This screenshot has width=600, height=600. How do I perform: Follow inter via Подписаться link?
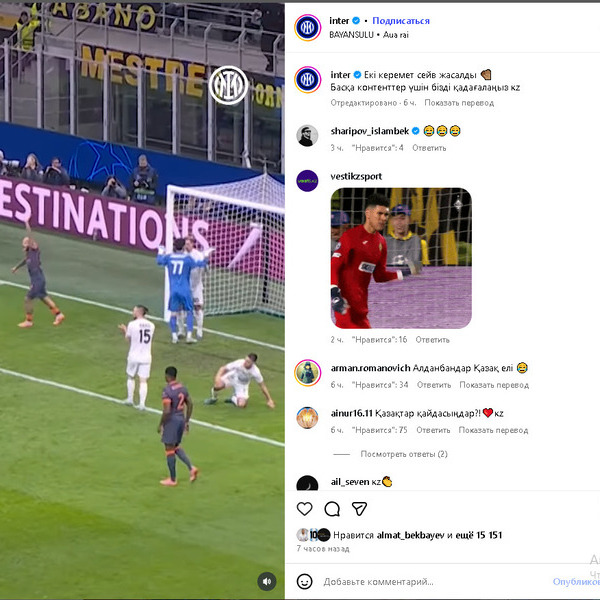(x=401, y=21)
